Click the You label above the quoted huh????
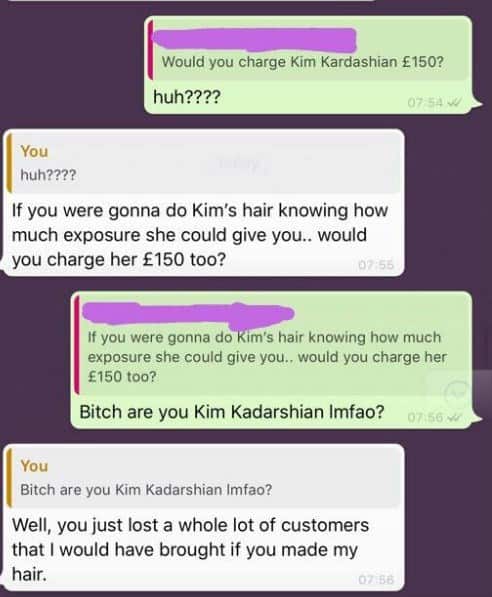 (x=34, y=151)
